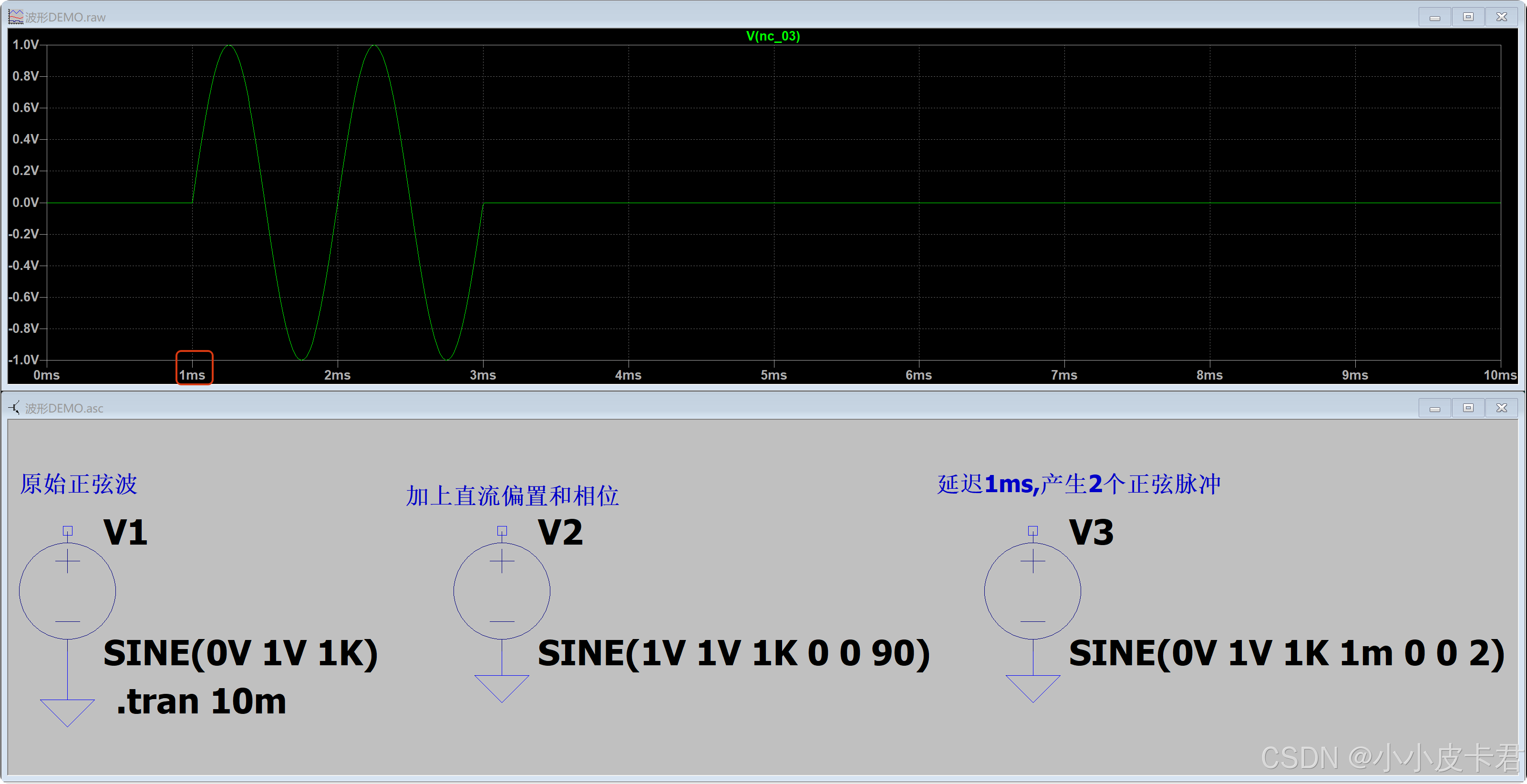1527x784 pixels.
Task: Click the 1ms time axis label
Action: click(192, 375)
